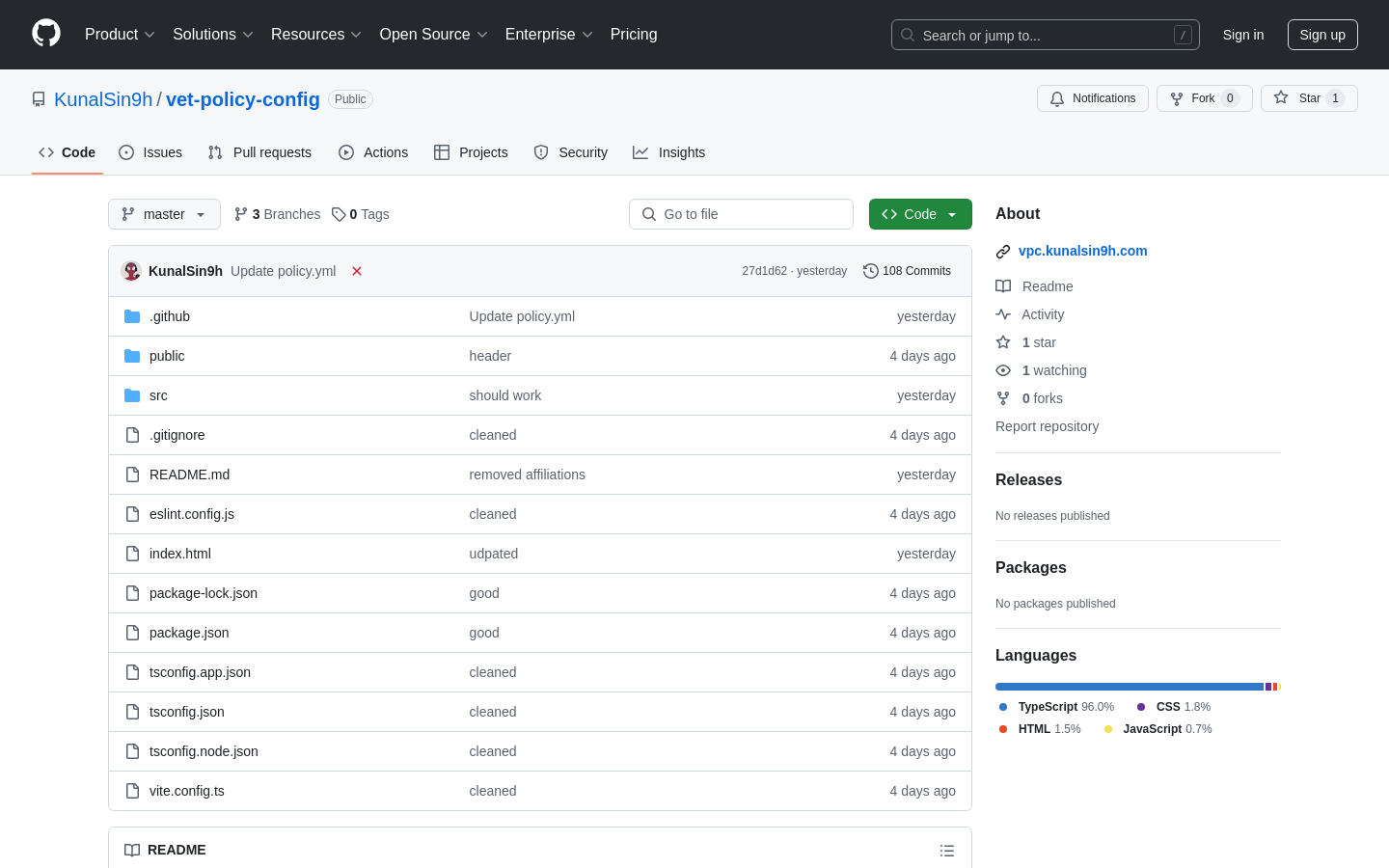1389x868 pixels.
Task: Open commit message 'removed affiliations'
Action: (527, 475)
